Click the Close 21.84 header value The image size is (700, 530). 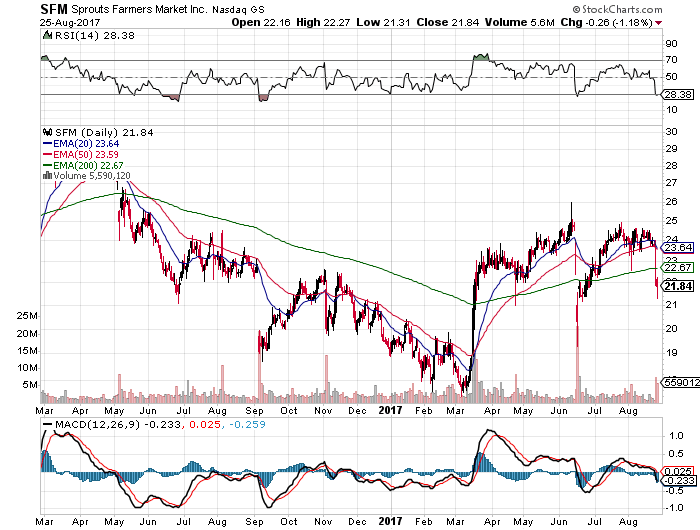(x=448, y=22)
